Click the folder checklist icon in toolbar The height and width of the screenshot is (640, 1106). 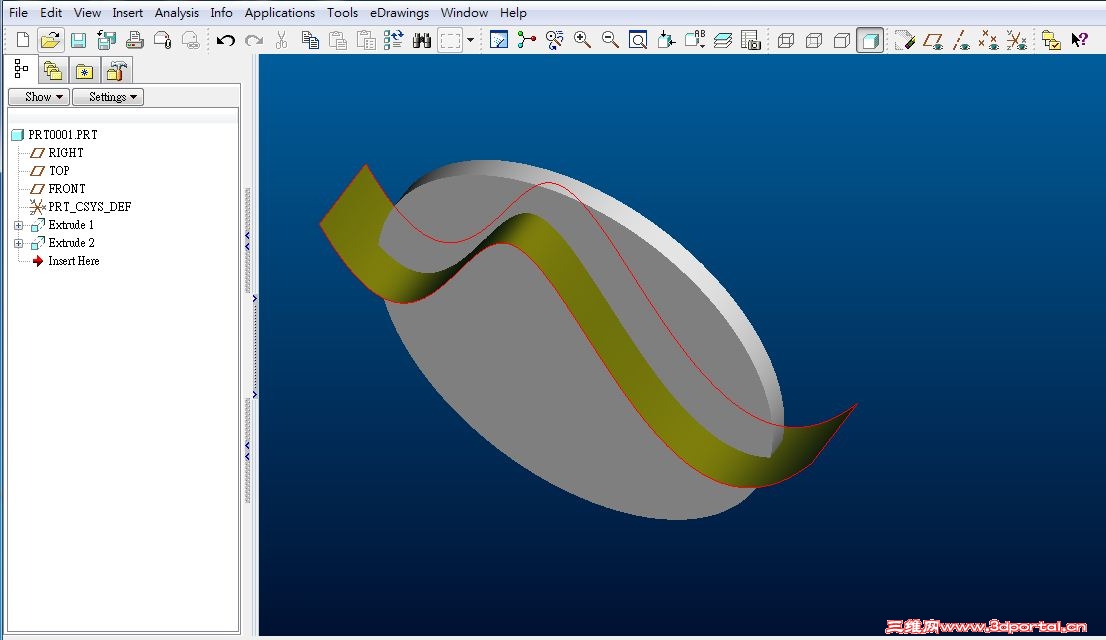click(x=1051, y=40)
